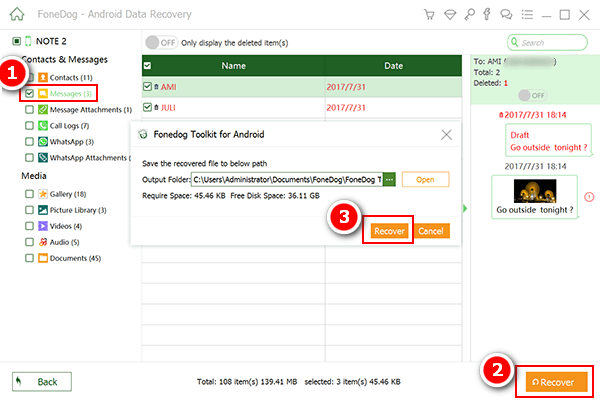
Task: Click the Picture Library icon
Action: point(43,210)
